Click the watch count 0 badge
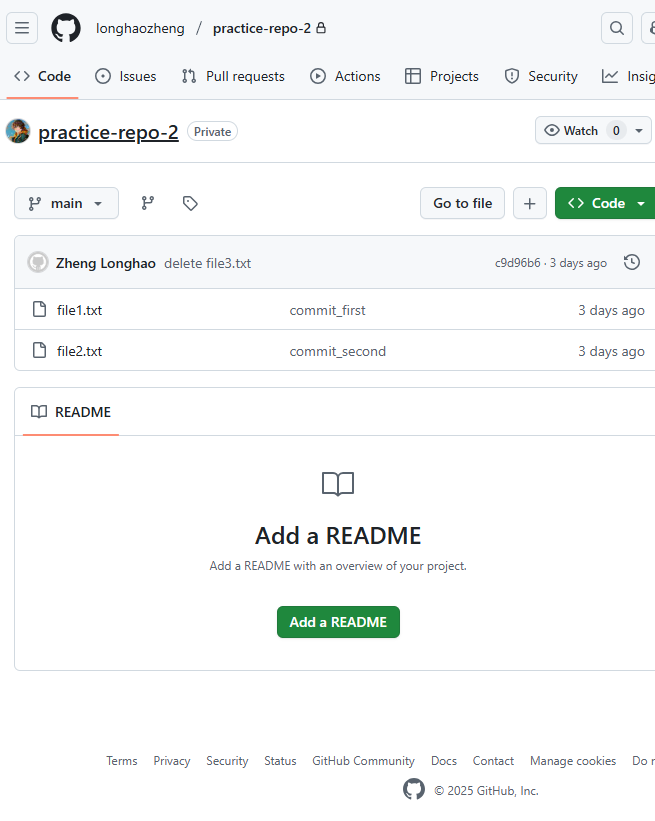This screenshot has height=821, width=655. point(616,130)
